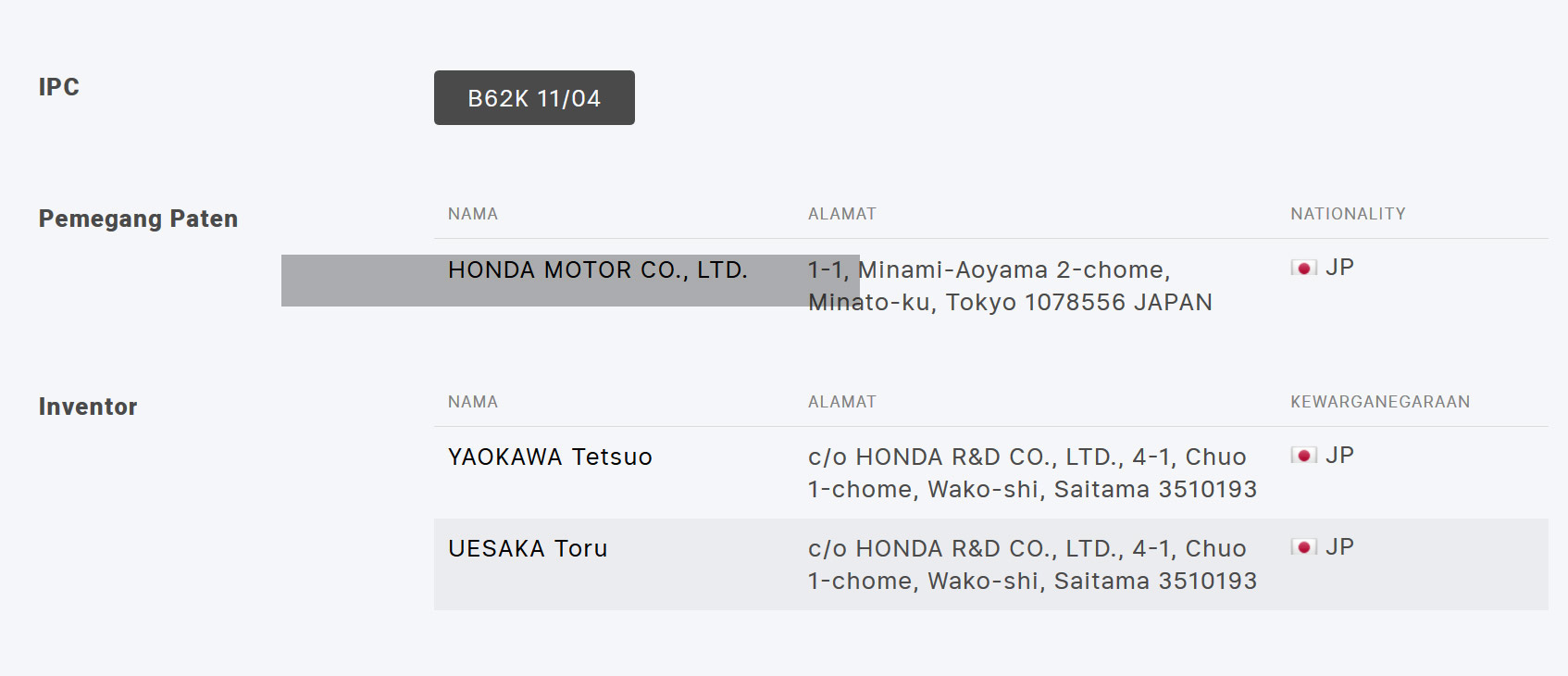
Task: Click the NAMA header in Inventor table
Action: (x=473, y=402)
